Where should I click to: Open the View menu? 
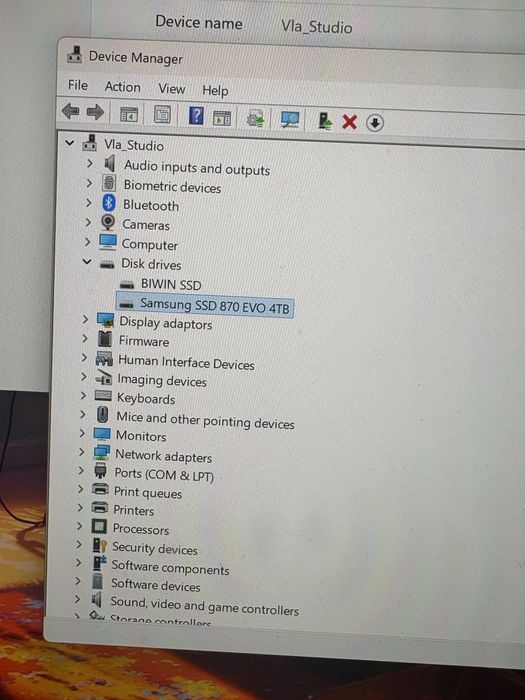click(x=171, y=88)
